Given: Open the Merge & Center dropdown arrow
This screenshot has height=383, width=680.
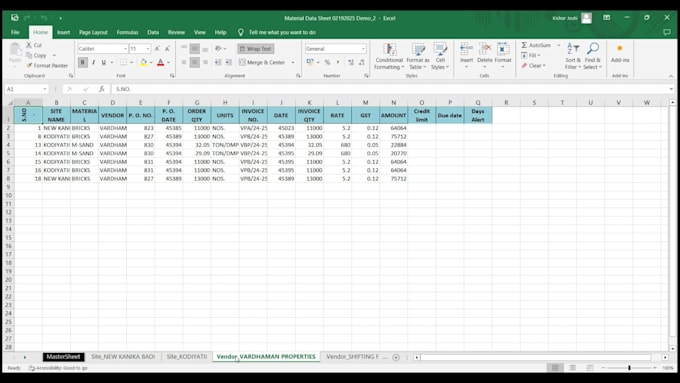Looking at the screenshot, I should (x=293, y=62).
